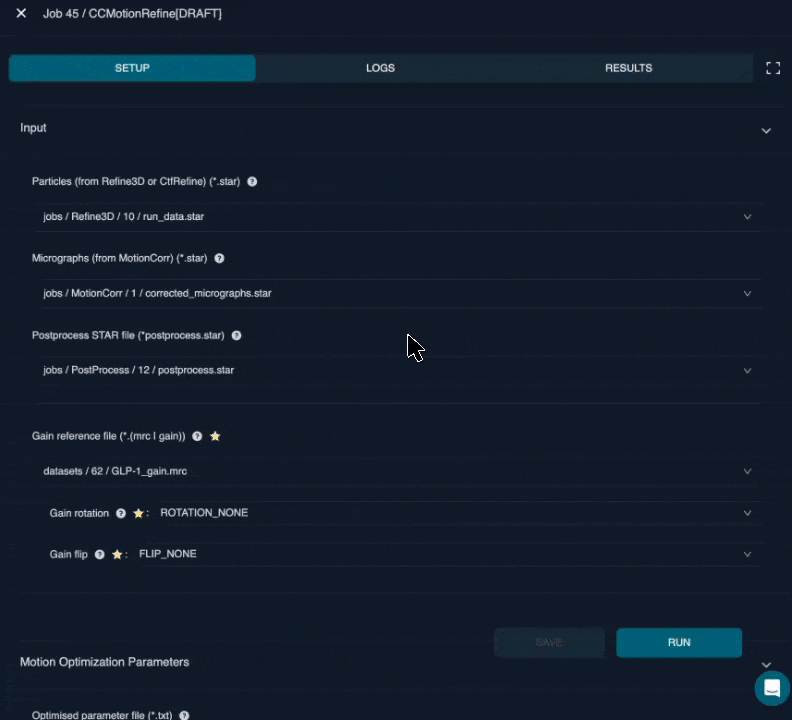
Task: Click the Particles (from Refine3D or CtfRefine) label
Action: [136, 181]
